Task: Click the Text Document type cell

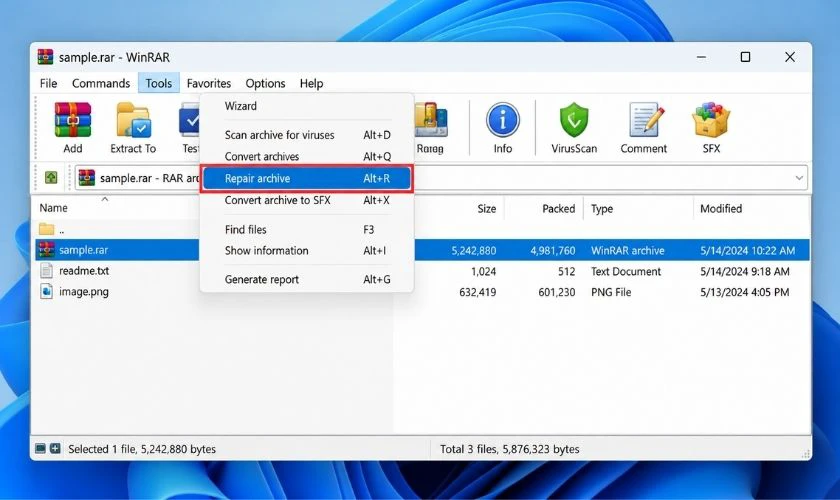Action: click(626, 271)
